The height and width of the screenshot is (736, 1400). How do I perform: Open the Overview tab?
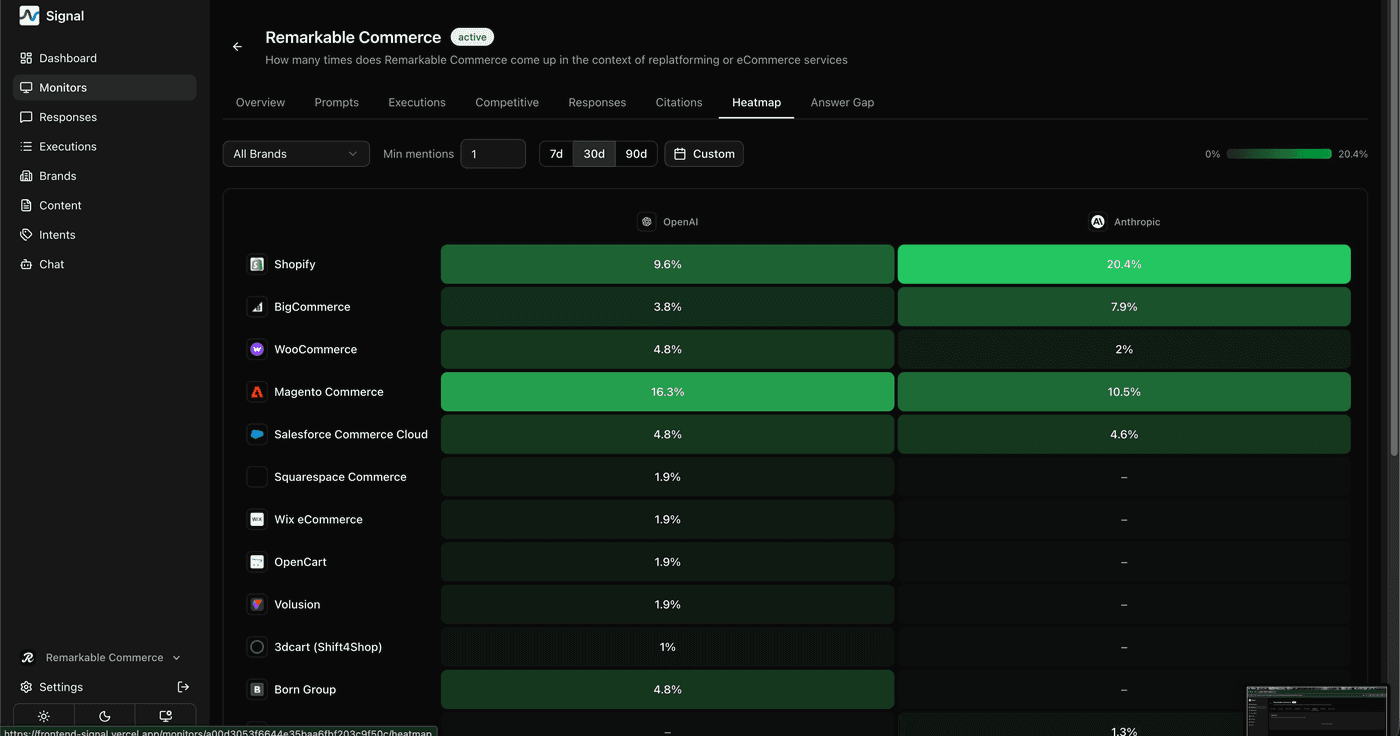click(260, 103)
